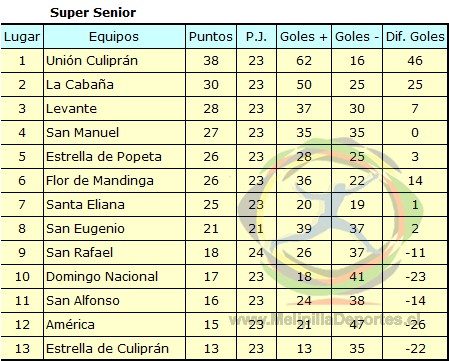Click the Goles + column header

pos(304,37)
